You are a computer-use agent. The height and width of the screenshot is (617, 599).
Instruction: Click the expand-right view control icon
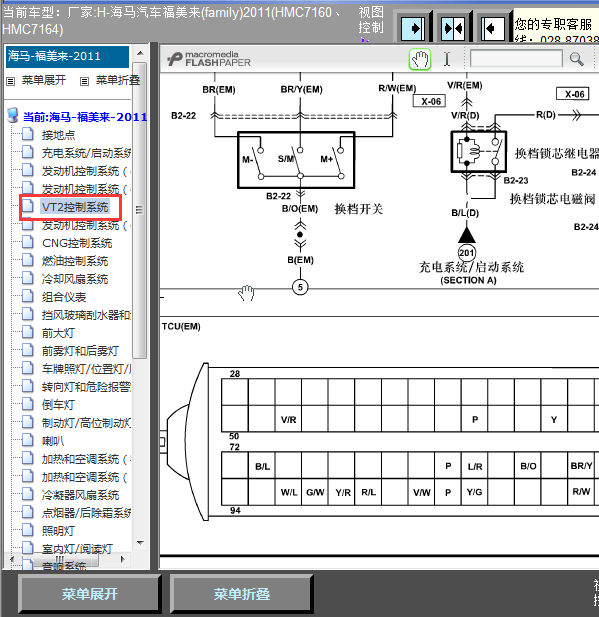tap(413, 28)
